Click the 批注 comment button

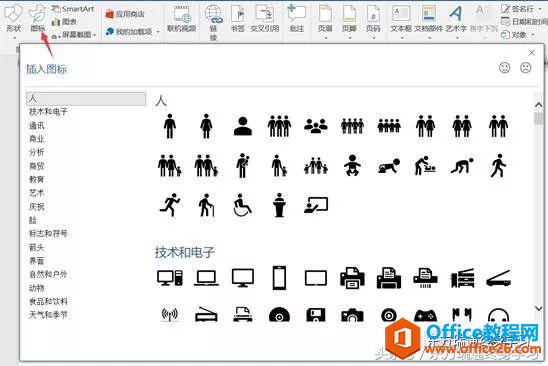(x=296, y=19)
